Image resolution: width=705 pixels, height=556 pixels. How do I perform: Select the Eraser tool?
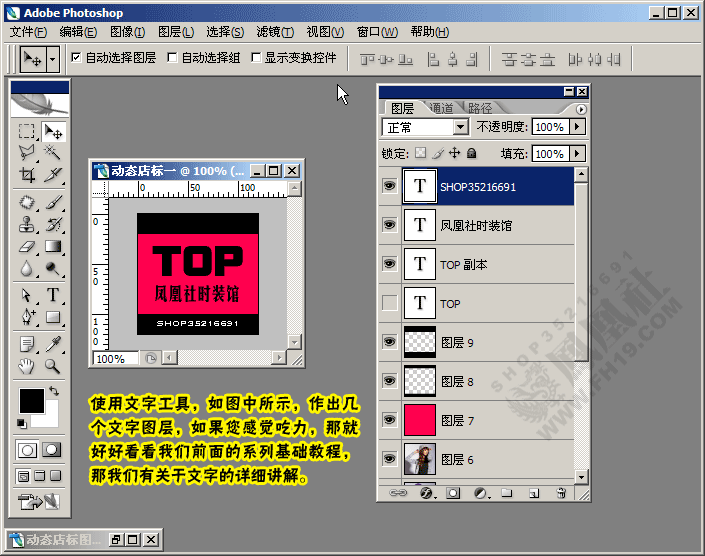coord(27,246)
